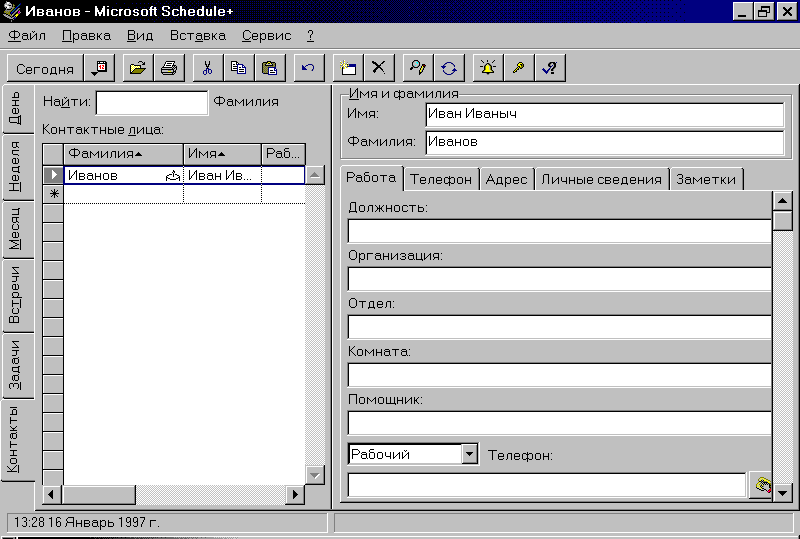Click the Open folder toolbar icon

pyautogui.click(x=138, y=68)
